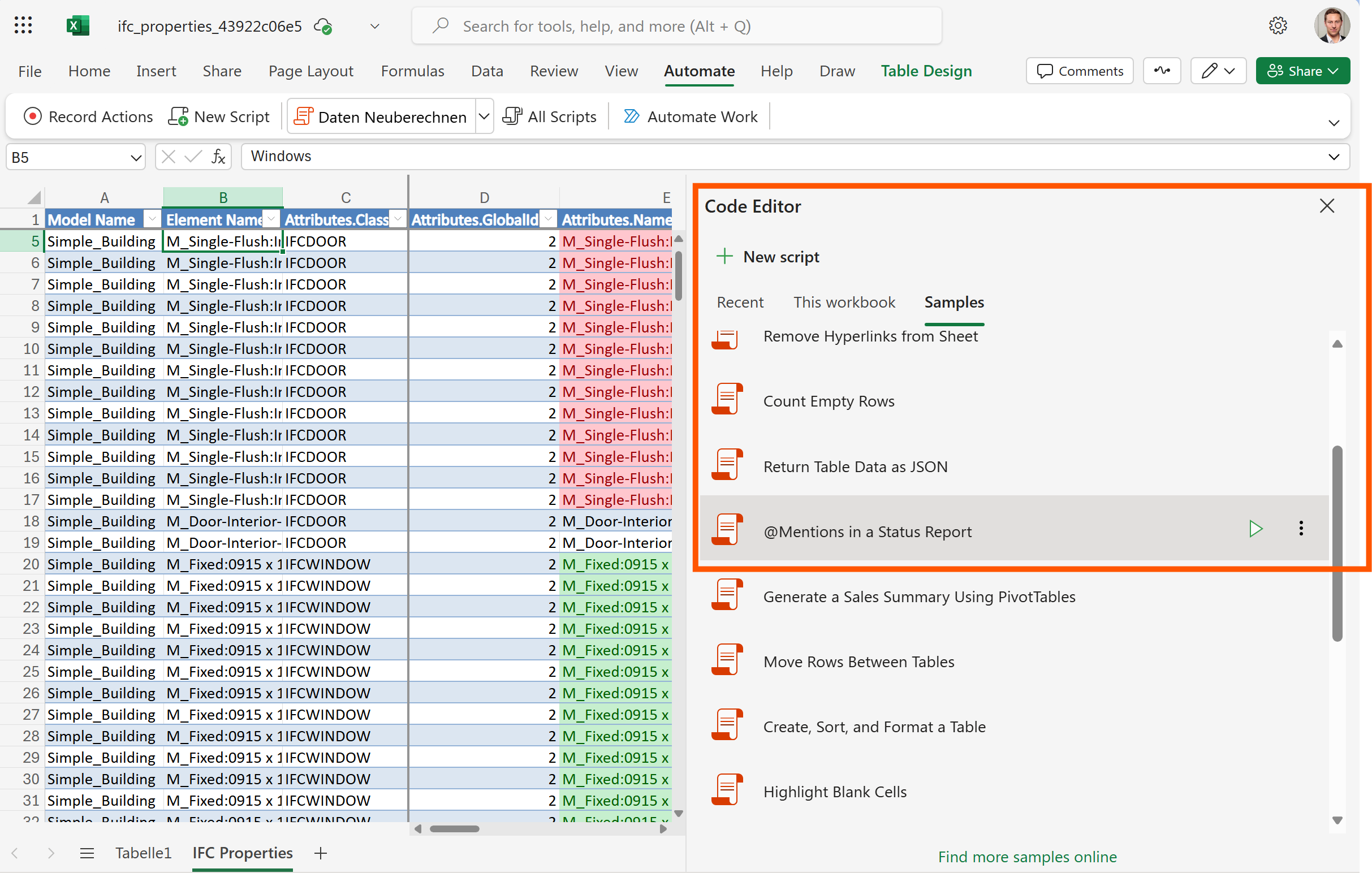Open the all sheets list icon
This screenshot has width=1372, height=873.
click(87, 853)
